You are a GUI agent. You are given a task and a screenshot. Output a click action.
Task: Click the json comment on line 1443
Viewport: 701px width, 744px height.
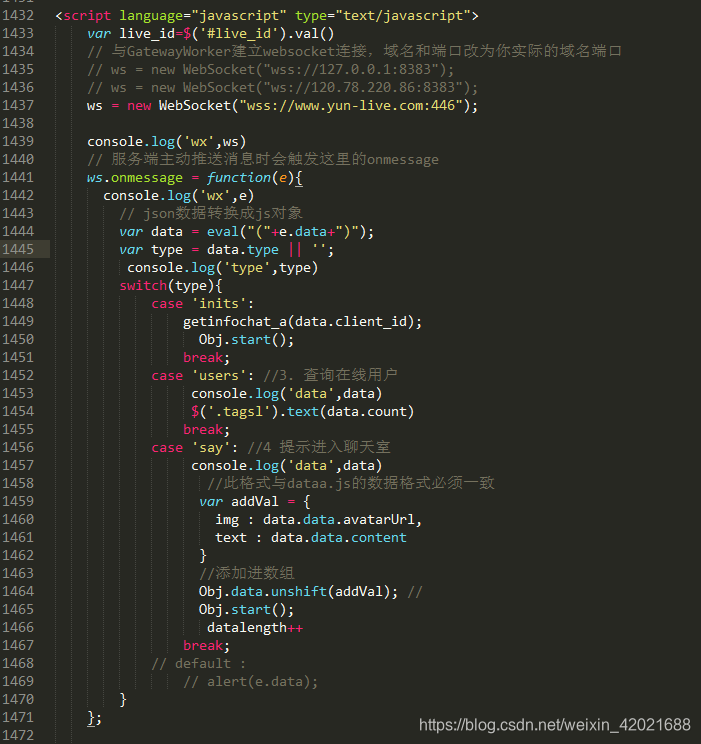(x=211, y=214)
